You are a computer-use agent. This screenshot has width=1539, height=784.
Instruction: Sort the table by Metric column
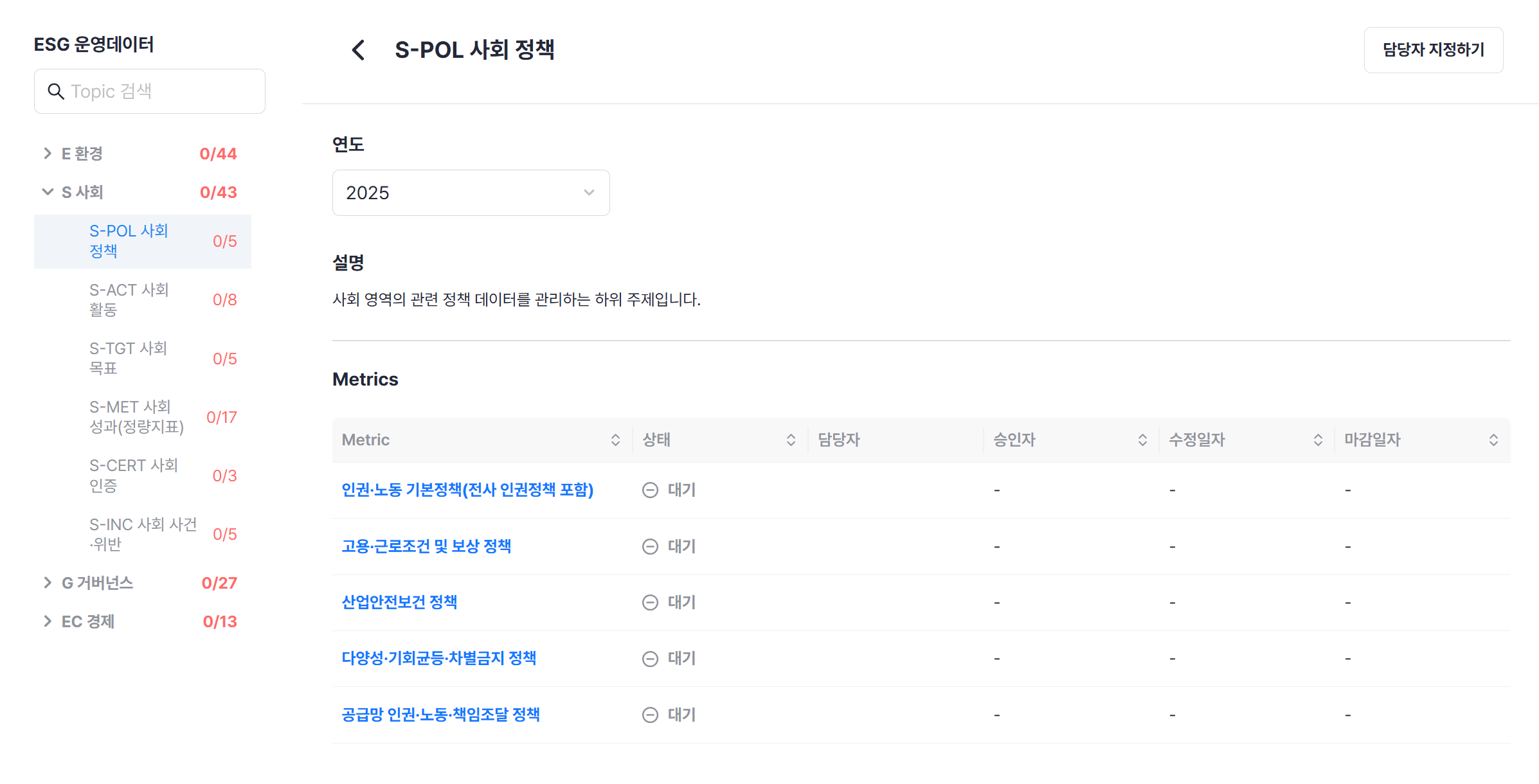pyautogui.click(x=615, y=440)
